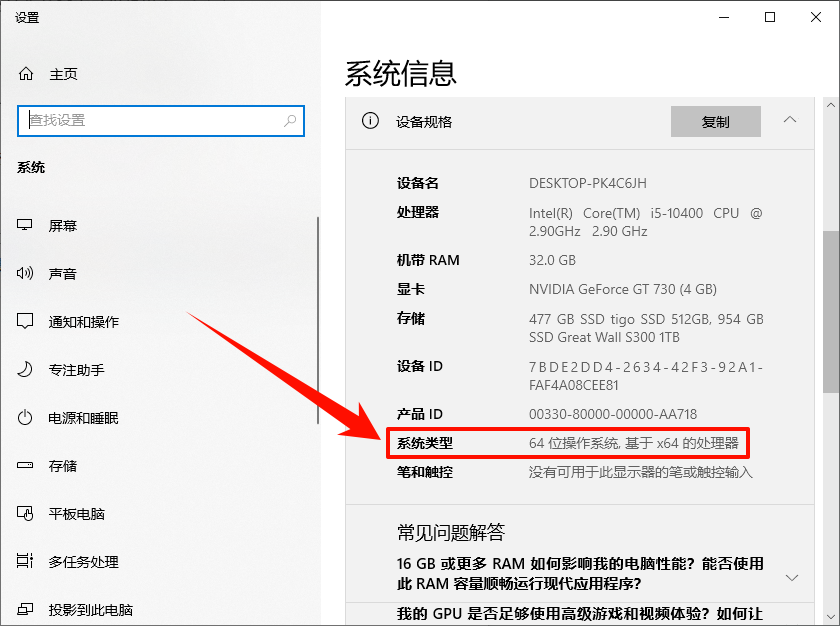Click the info icon next to 设备规格

coord(371,121)
